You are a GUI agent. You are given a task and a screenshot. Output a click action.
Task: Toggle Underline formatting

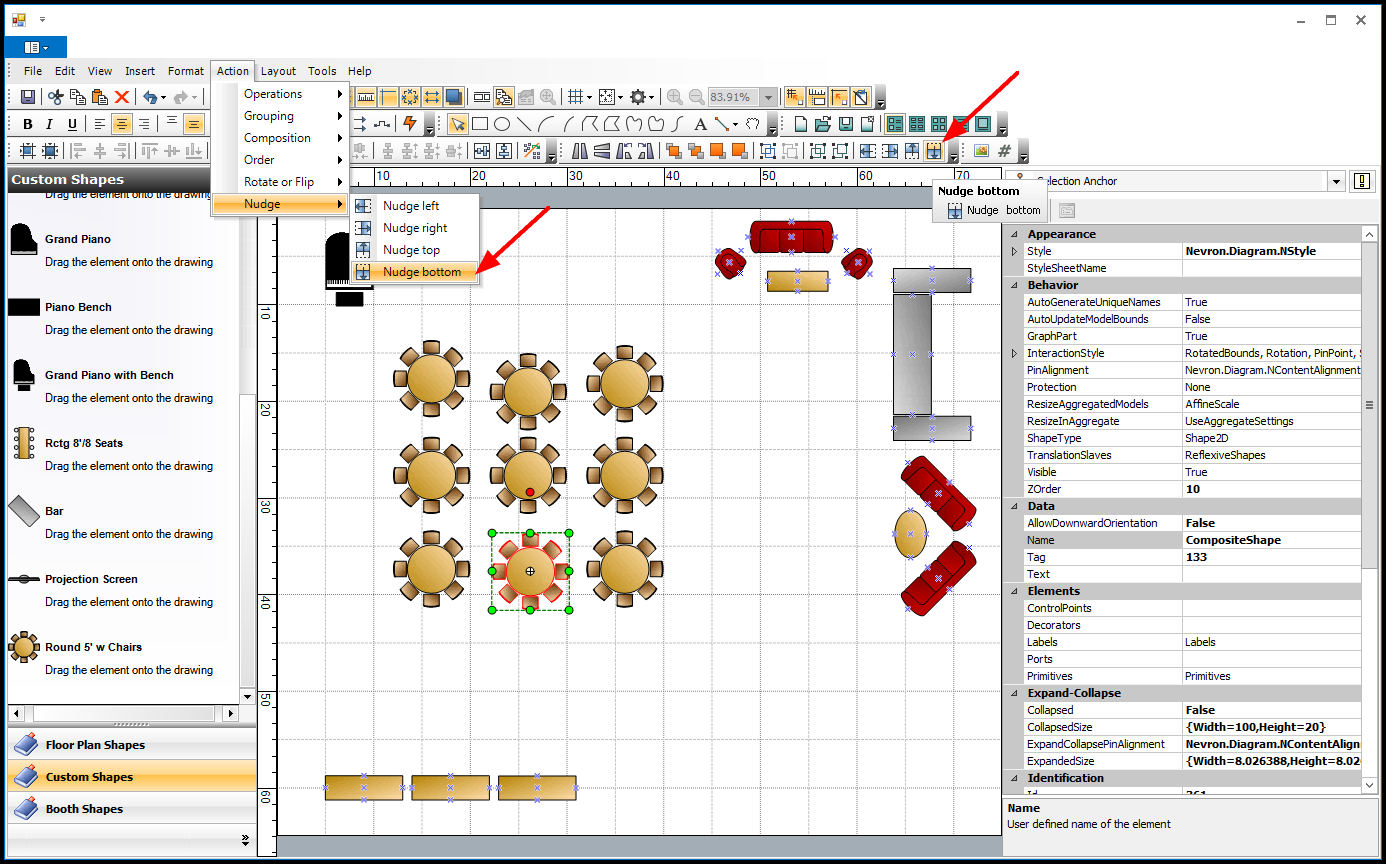(x=72, y=124)
